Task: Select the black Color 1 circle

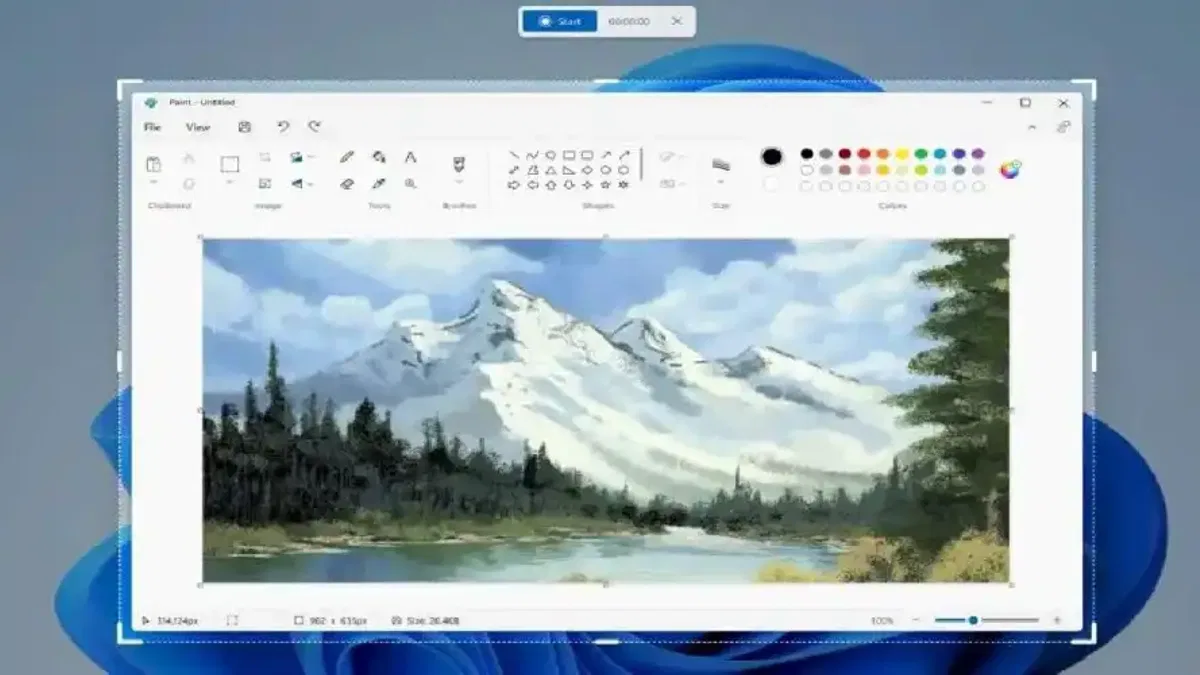Action: coord(772,157)
